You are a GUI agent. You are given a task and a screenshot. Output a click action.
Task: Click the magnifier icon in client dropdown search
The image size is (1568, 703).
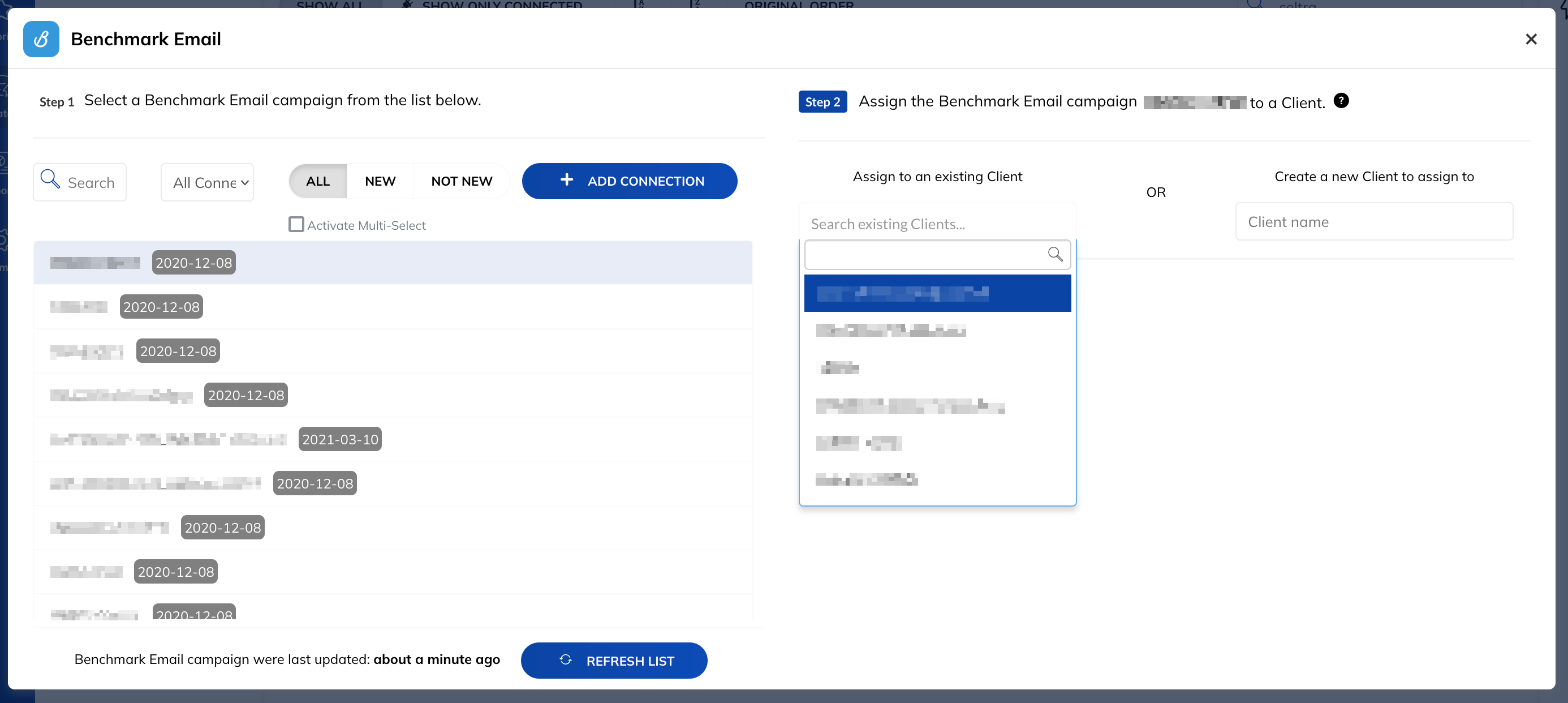pos(1055,255)
